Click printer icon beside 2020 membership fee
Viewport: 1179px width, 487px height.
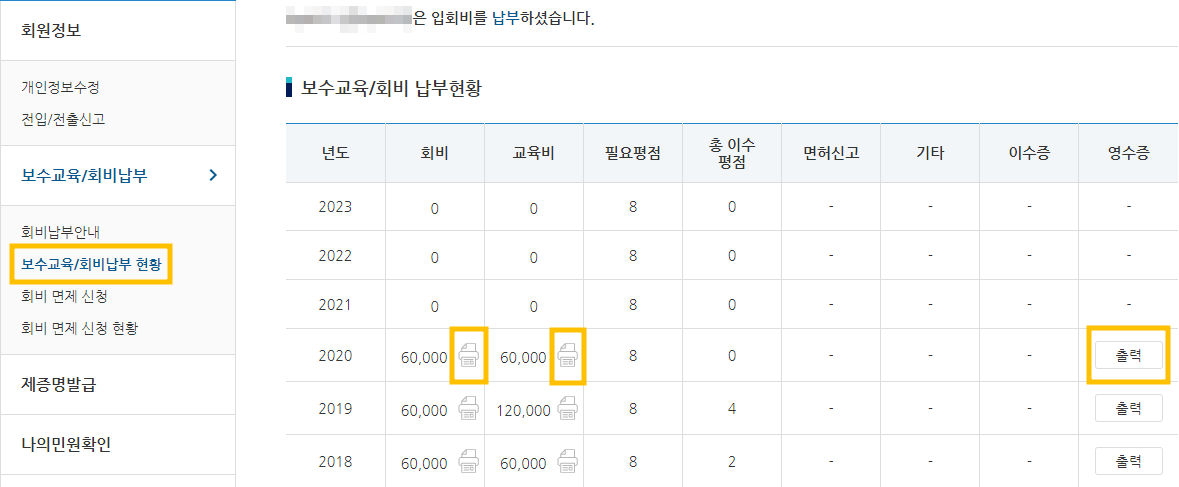tap(468, 355)
